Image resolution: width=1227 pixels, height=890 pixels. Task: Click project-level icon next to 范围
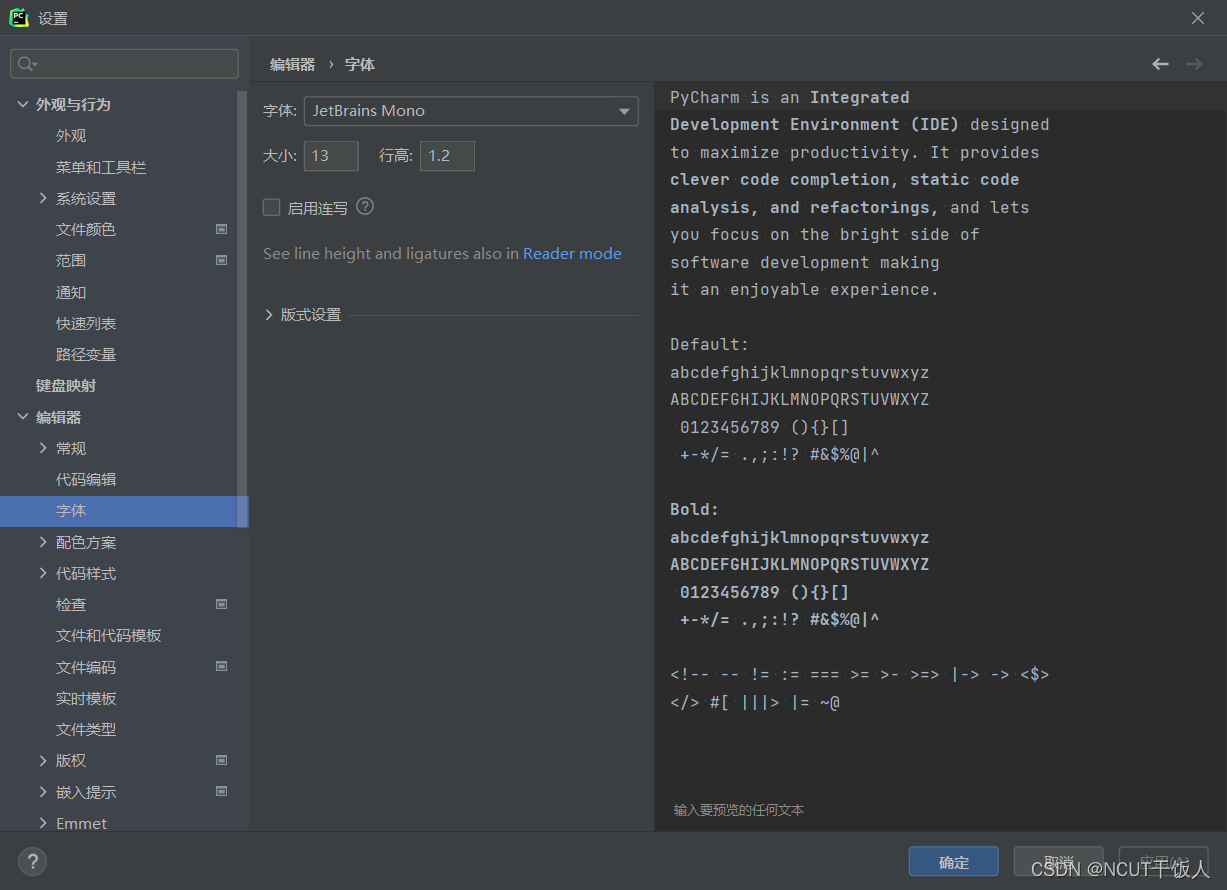click(x=222, y=260)
